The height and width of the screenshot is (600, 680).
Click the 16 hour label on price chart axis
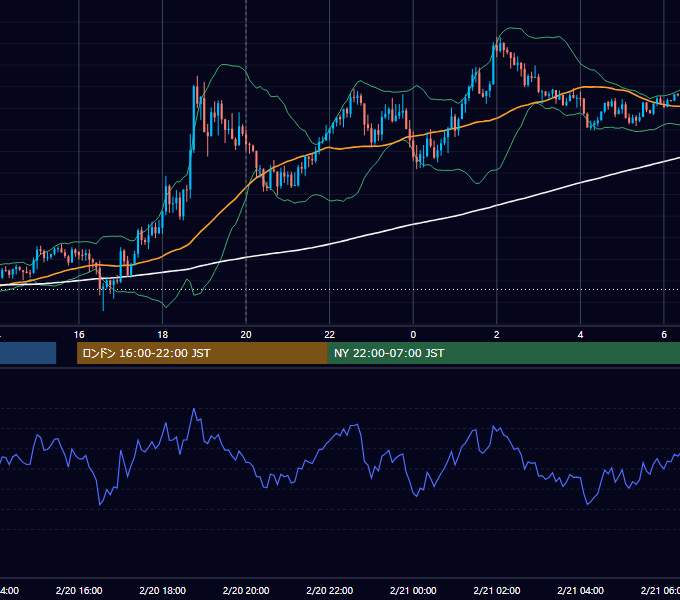pos(79,335)
